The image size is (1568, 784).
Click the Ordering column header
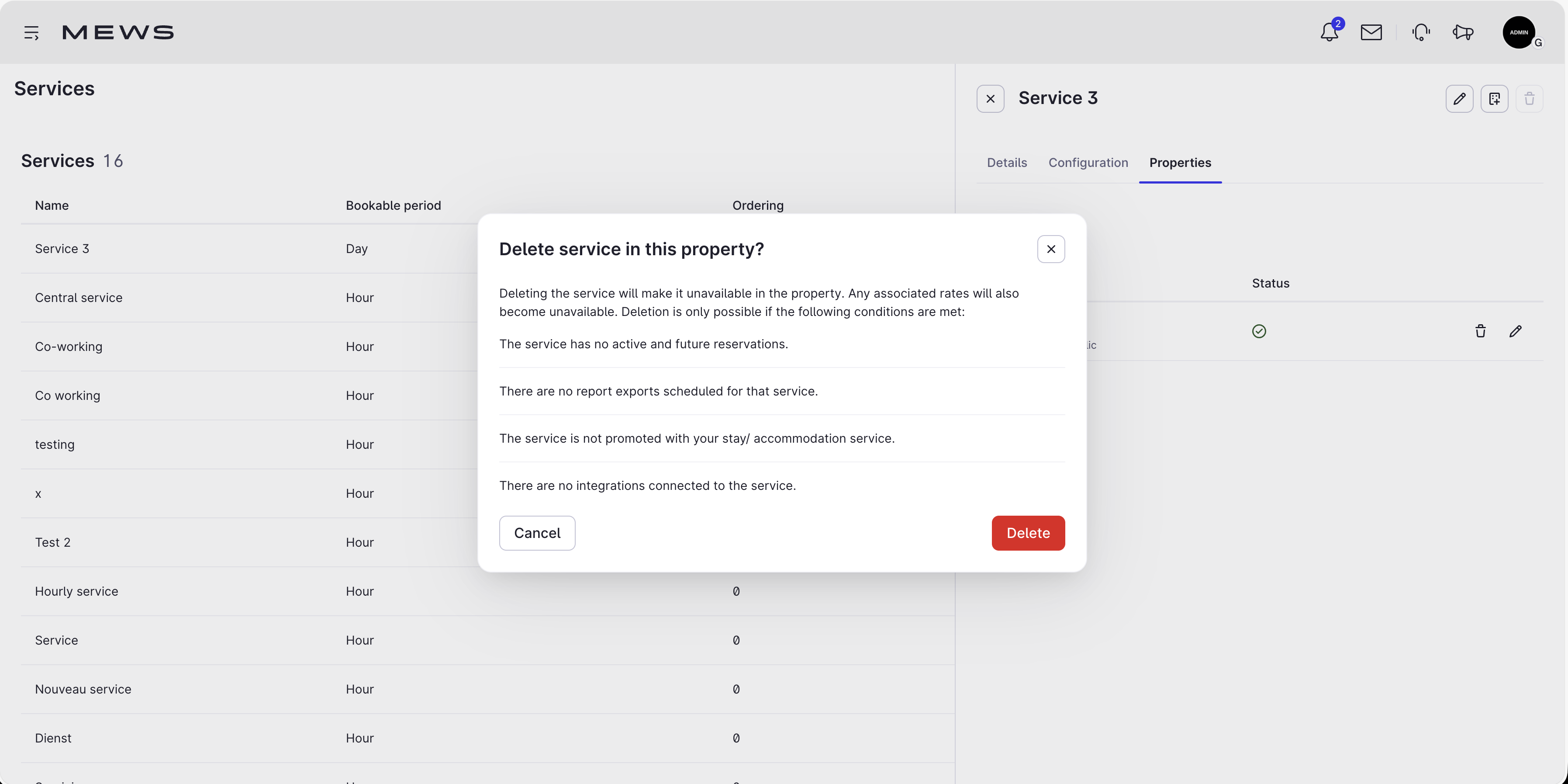click(758, 205)
